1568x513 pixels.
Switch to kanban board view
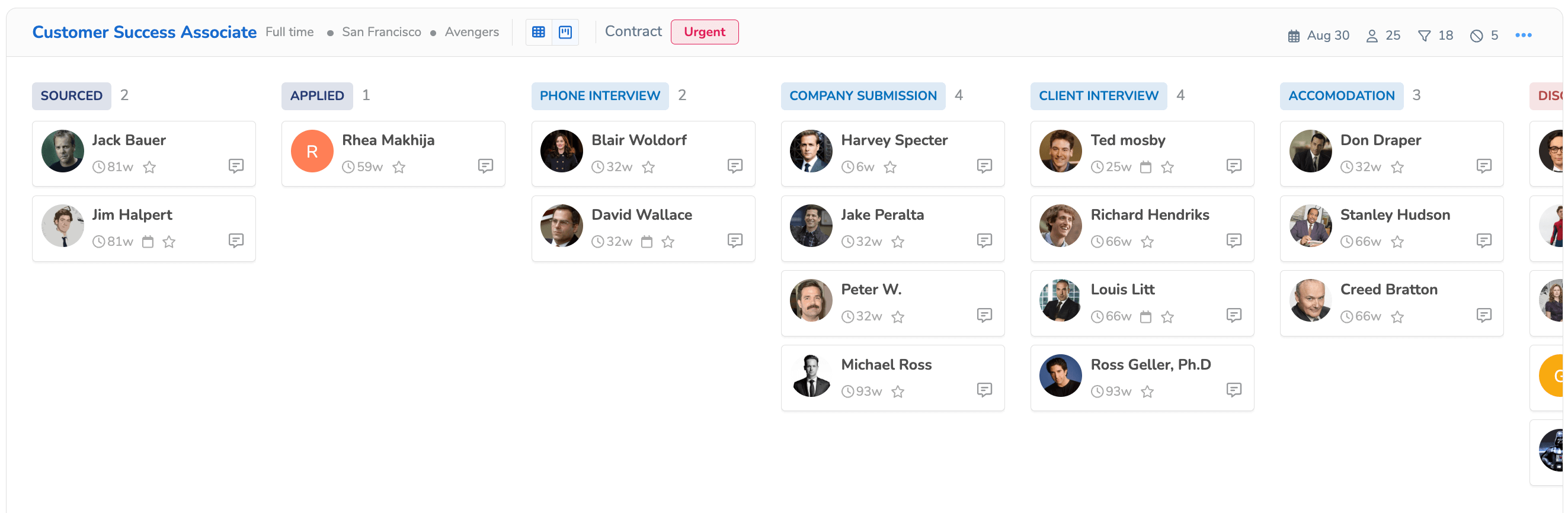[565, 32]
